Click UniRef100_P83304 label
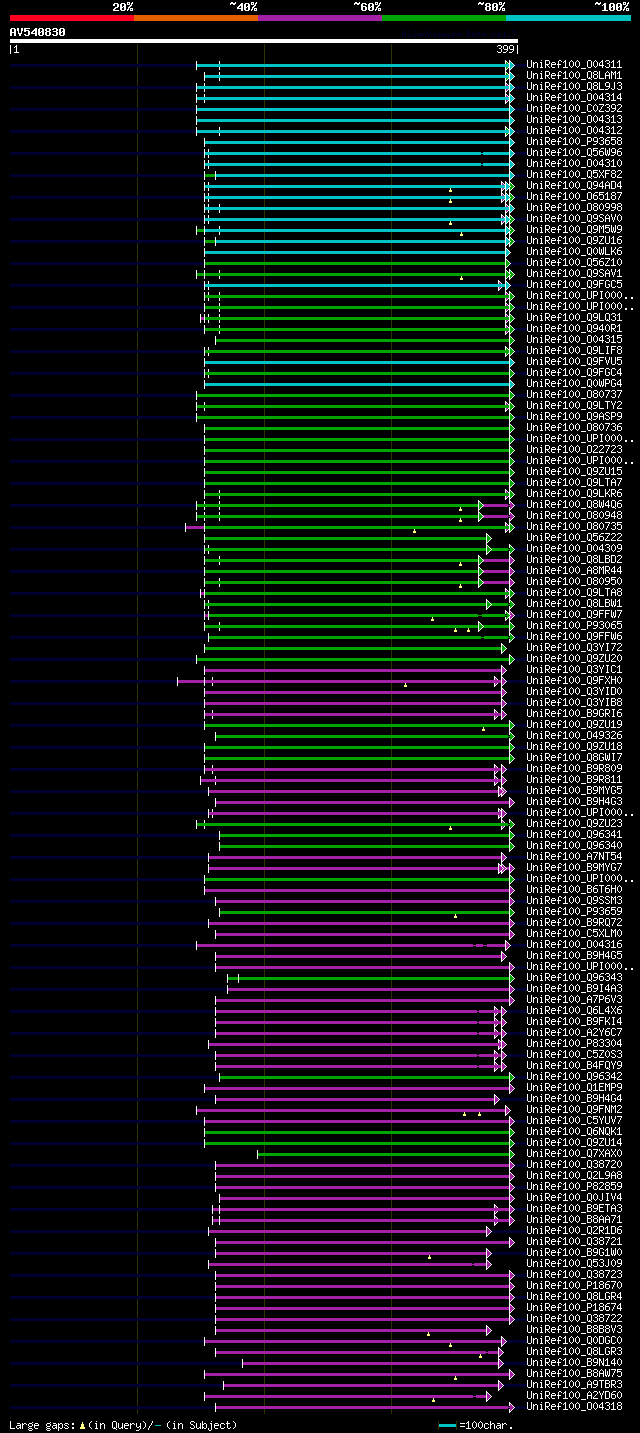Viewport: 640px width, 1433px height. (x=574, y=1044)
